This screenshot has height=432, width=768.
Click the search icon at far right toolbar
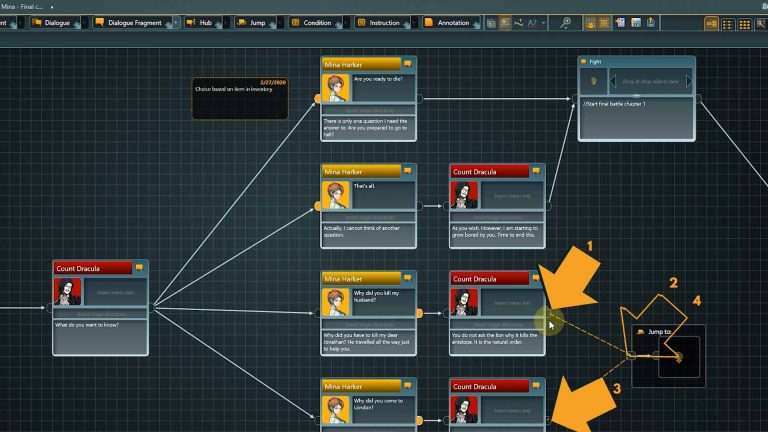click(x=761, y=24)
